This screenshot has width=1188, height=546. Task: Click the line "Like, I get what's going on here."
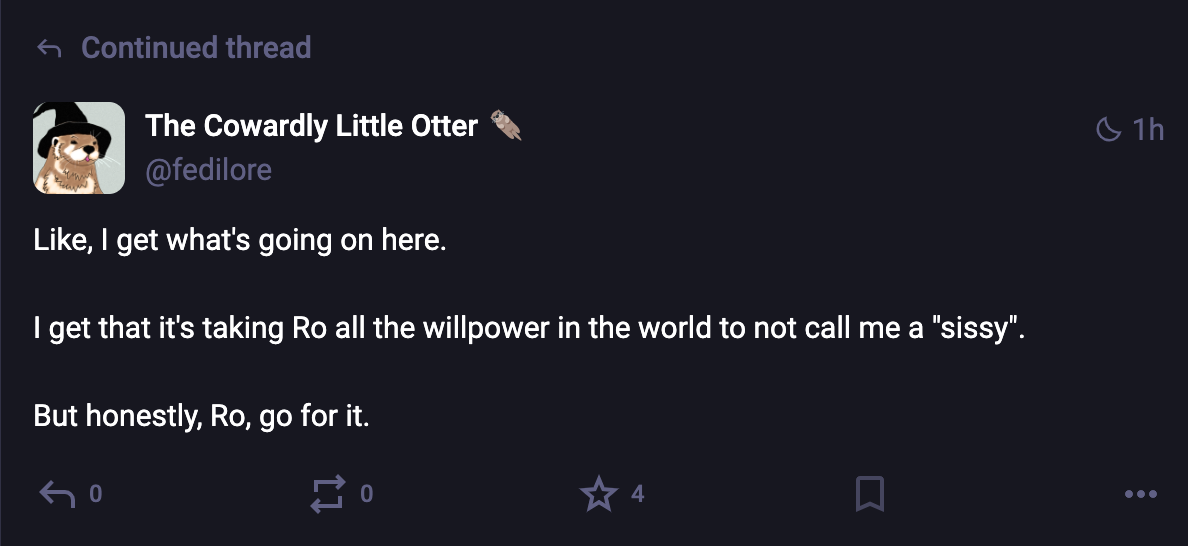click(239, 242)
